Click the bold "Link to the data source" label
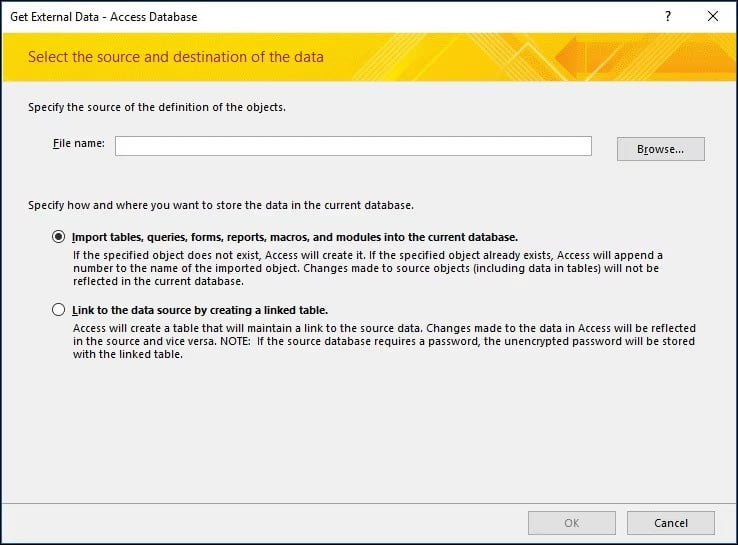This screenshot has width=738, height=545. (x=200, y=310)
